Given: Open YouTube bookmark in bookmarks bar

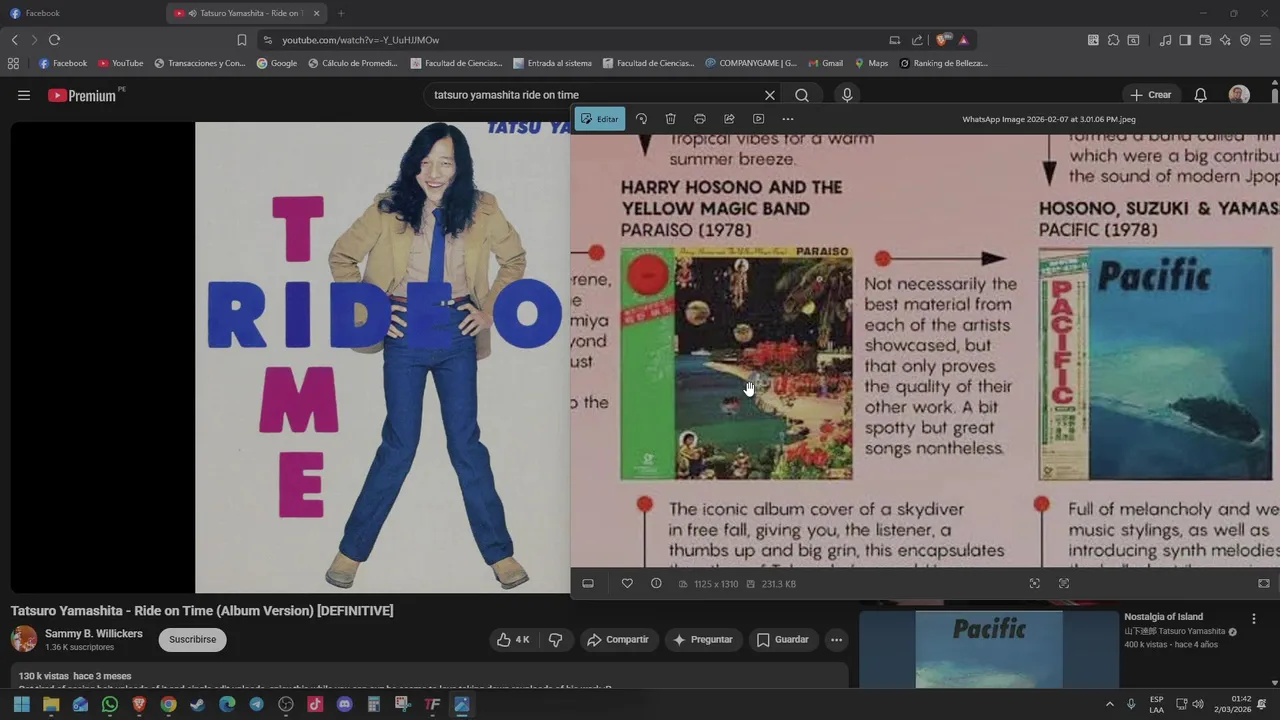Looking at the screenshot, I should pos(121,63).
